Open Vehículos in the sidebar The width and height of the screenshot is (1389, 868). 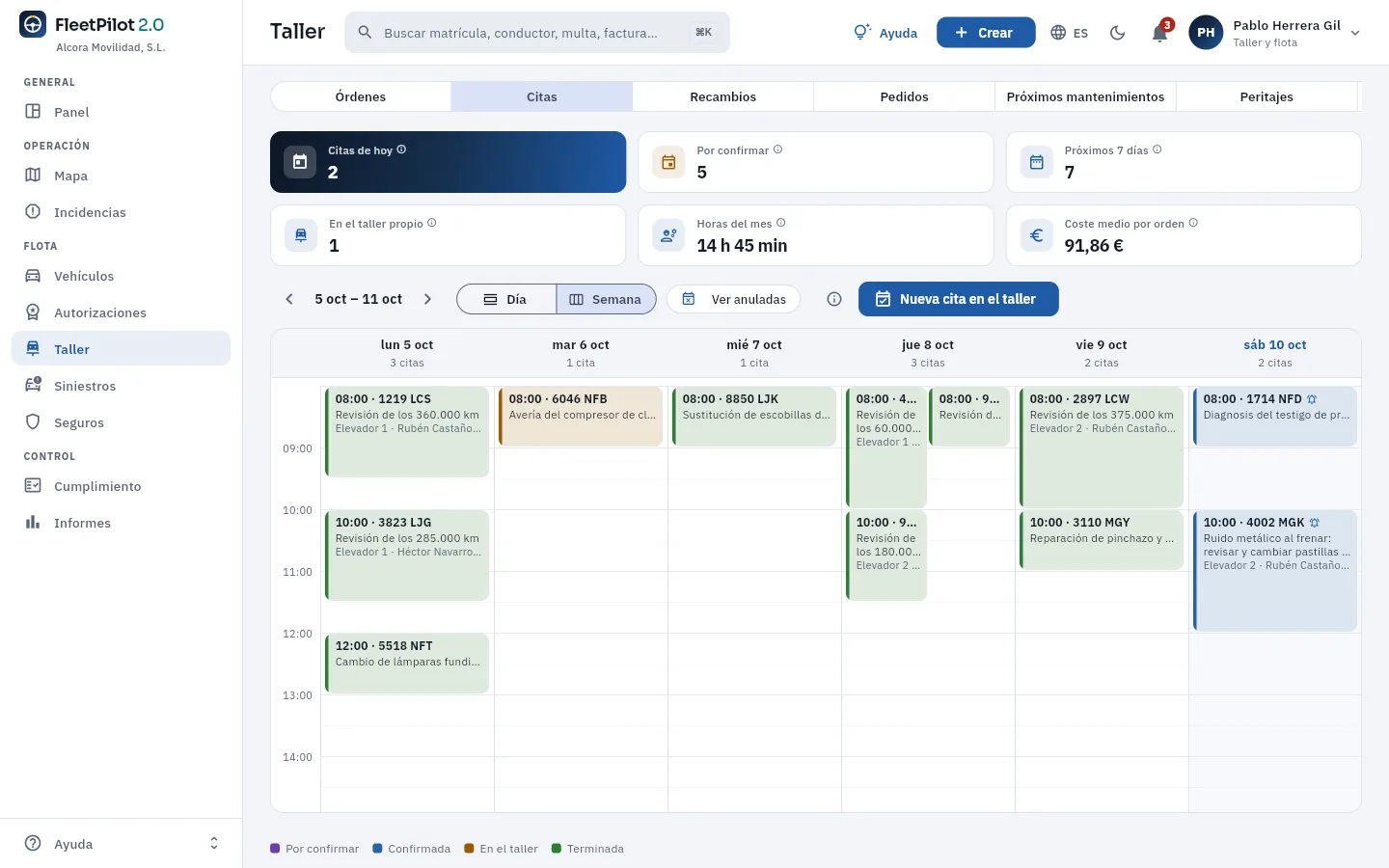click(121, 276)
